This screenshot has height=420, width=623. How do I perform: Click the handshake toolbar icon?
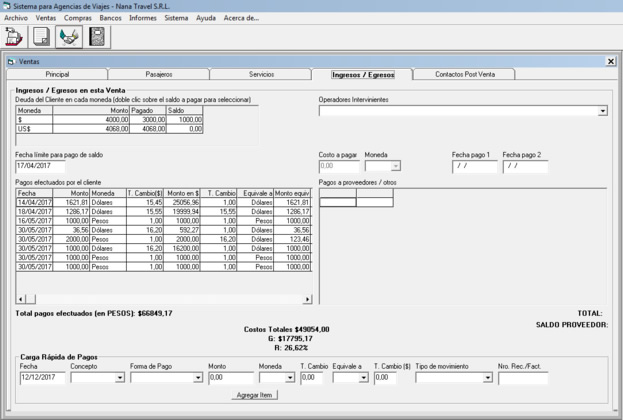(x=69, y=37)
